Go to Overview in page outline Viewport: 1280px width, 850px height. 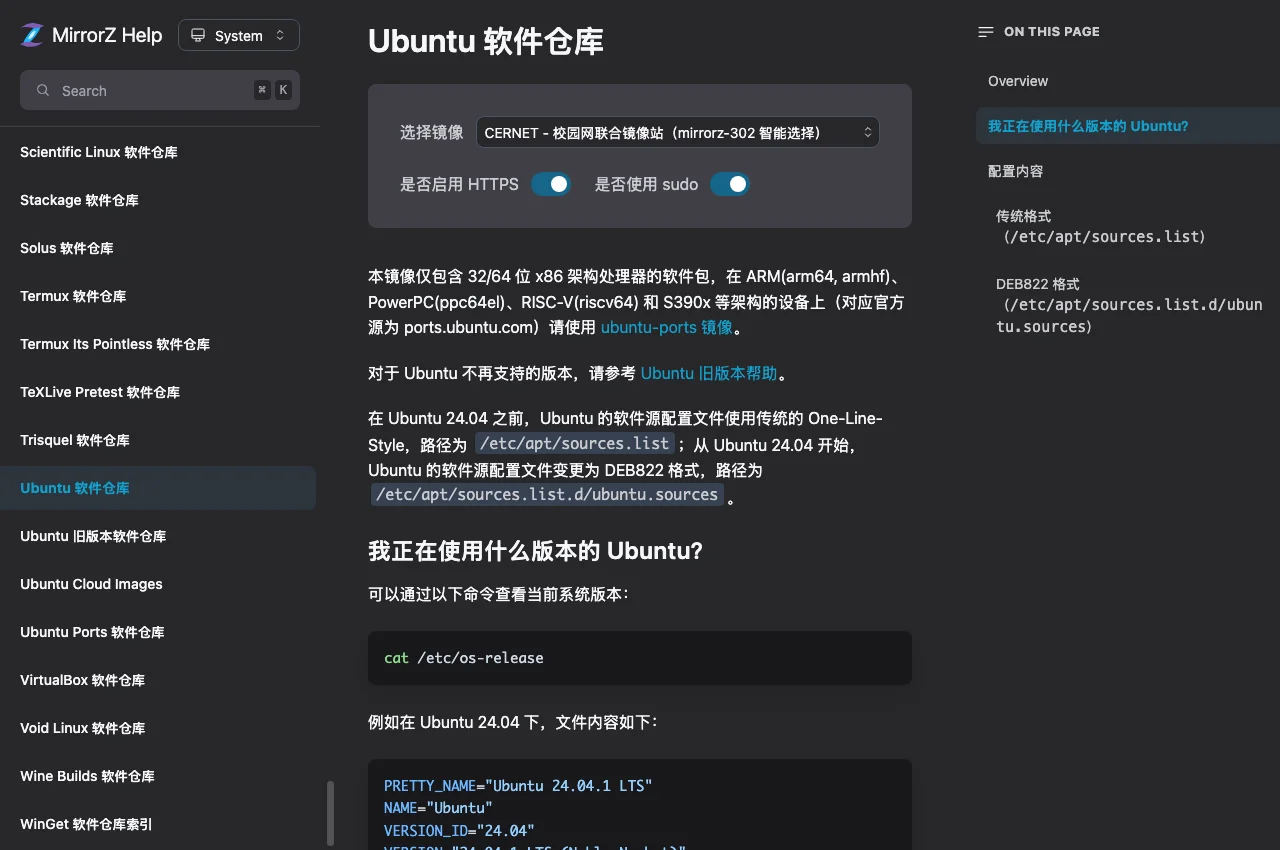1018,81
